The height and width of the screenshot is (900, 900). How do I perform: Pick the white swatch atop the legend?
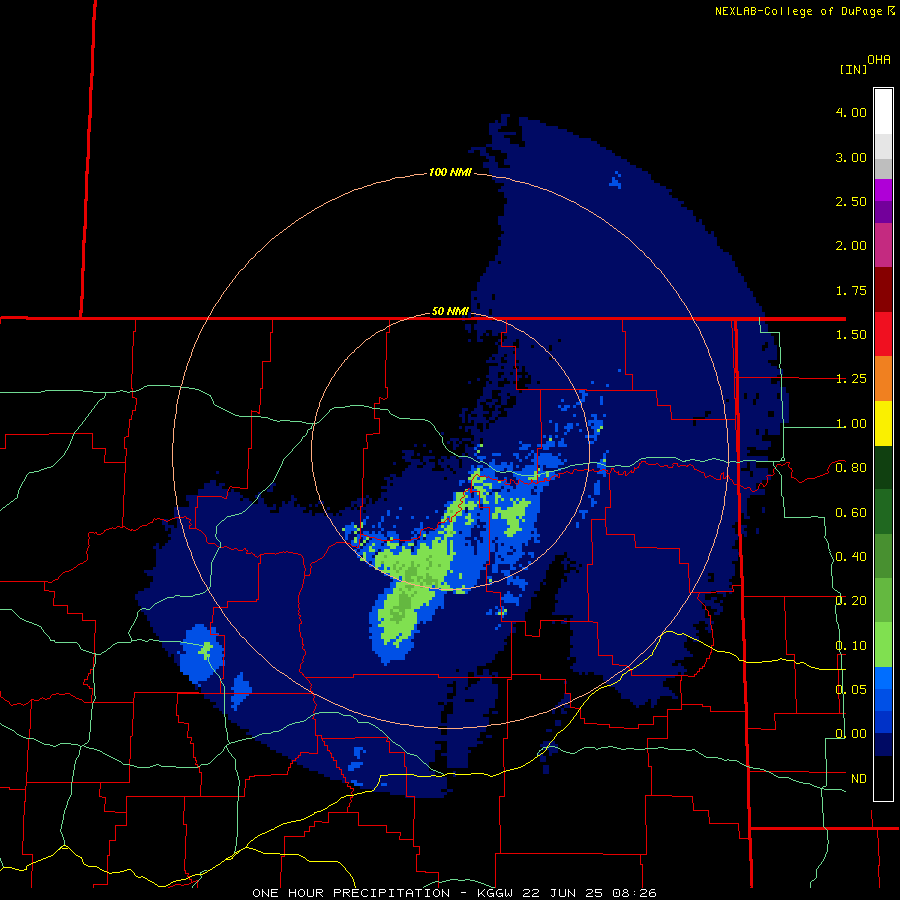click(x=883, y=111)
